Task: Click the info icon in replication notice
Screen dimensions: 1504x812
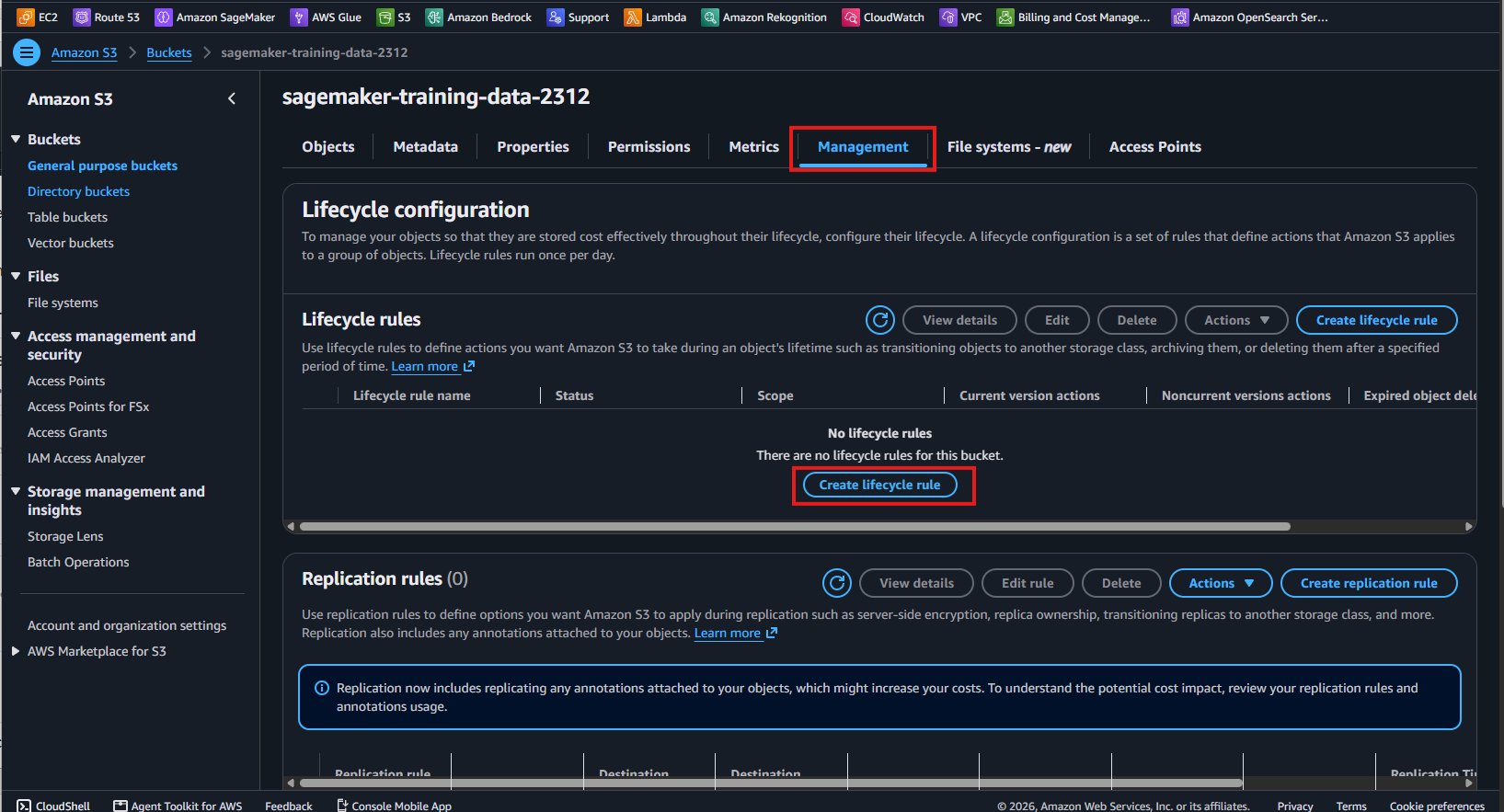Action: (322, 688)
